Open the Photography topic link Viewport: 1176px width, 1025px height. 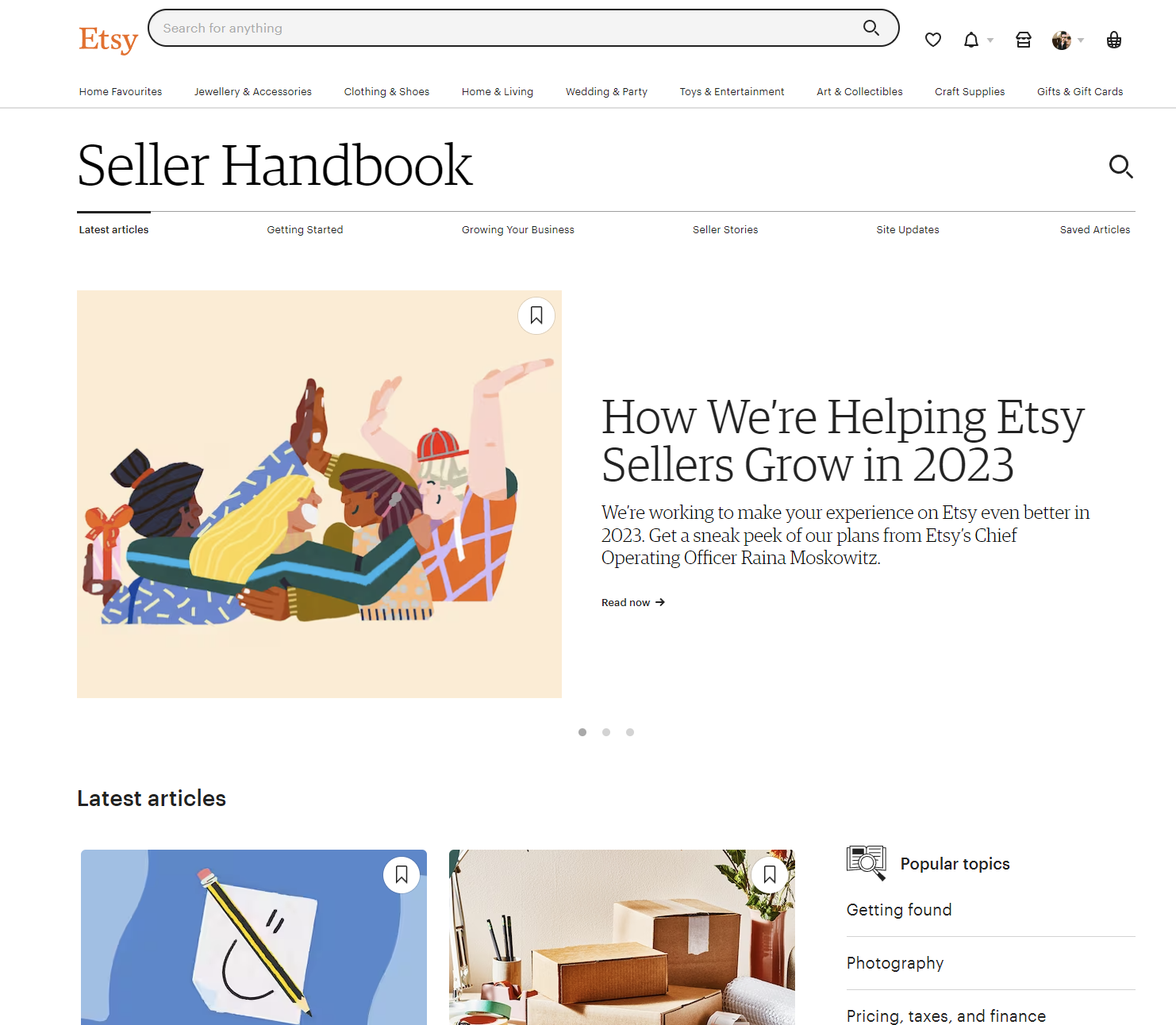(x=895, y=963)
